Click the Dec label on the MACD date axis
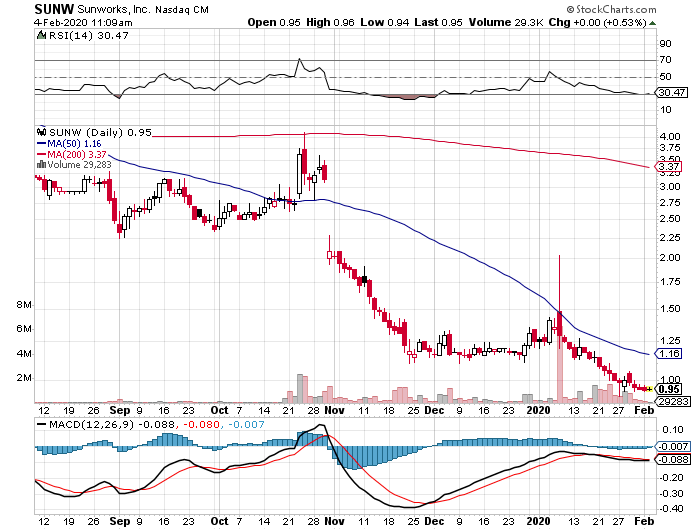 (434, 521)
